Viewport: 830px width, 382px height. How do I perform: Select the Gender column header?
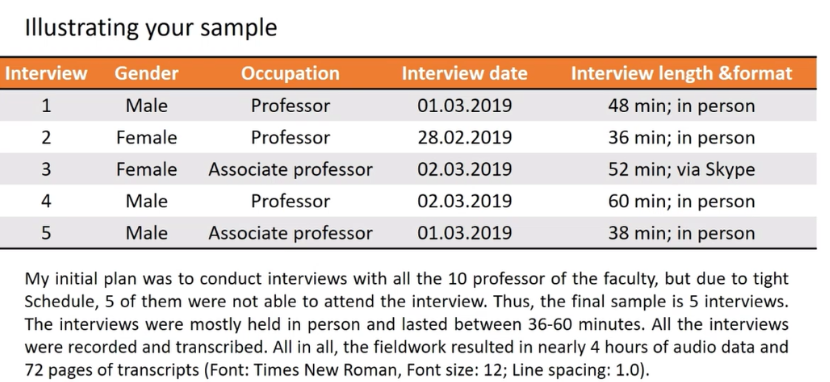147,73
